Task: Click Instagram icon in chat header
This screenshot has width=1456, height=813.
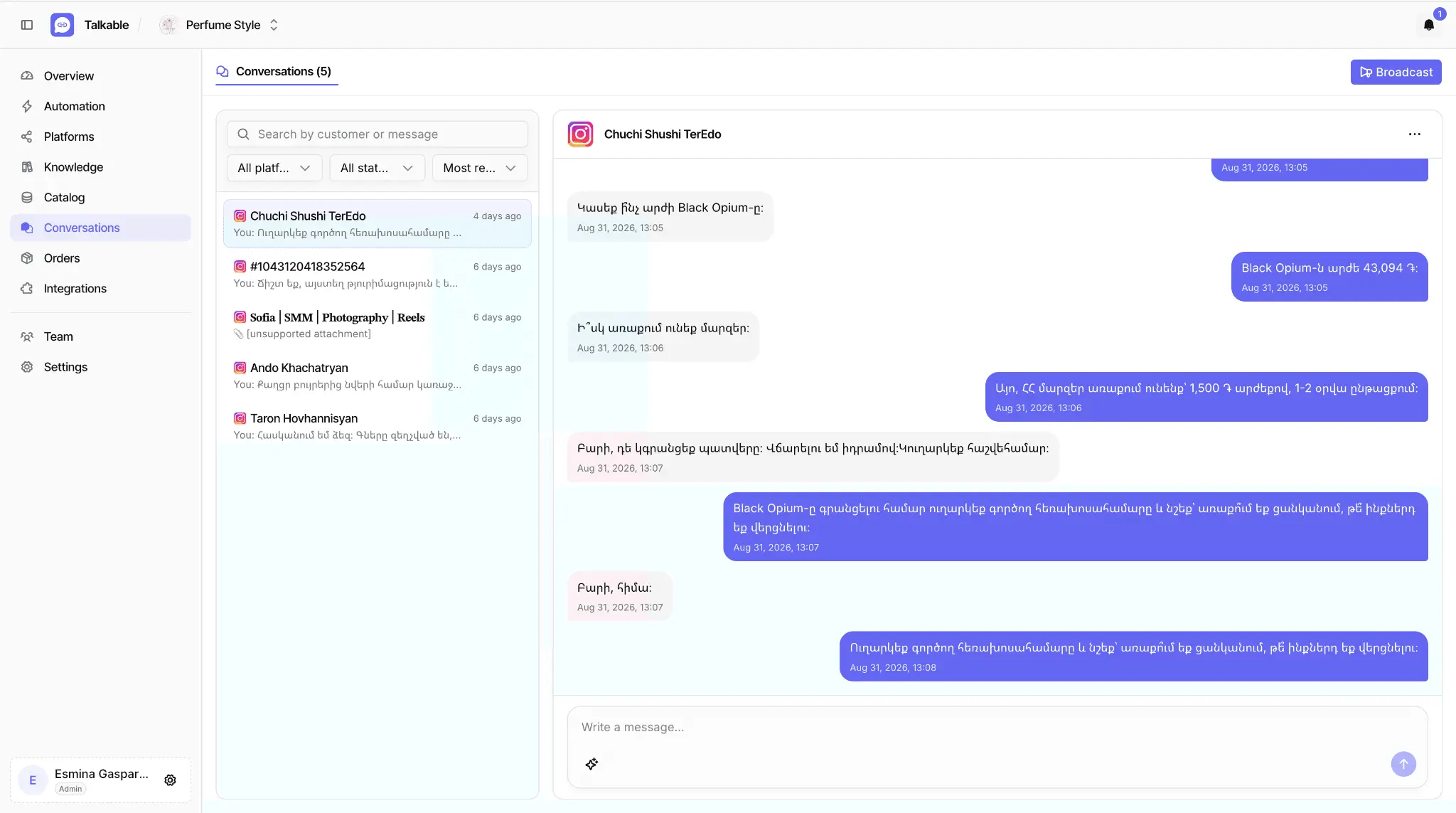Action: pos(580,134)
